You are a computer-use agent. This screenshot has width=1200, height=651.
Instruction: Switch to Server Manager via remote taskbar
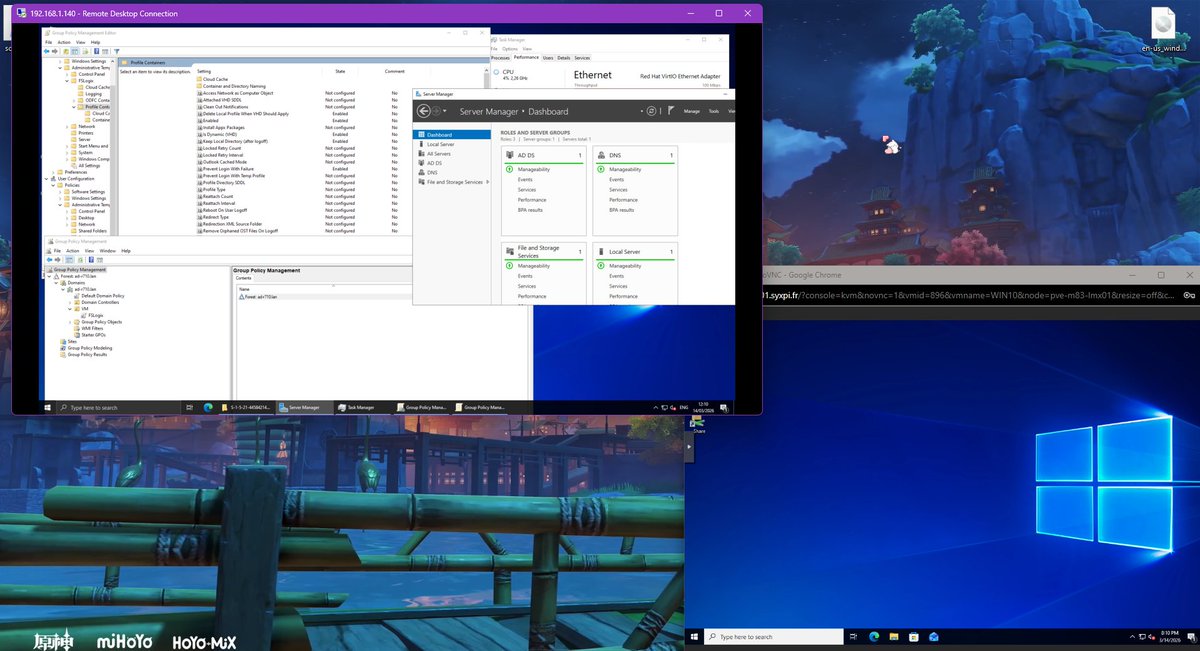point(305,407)
